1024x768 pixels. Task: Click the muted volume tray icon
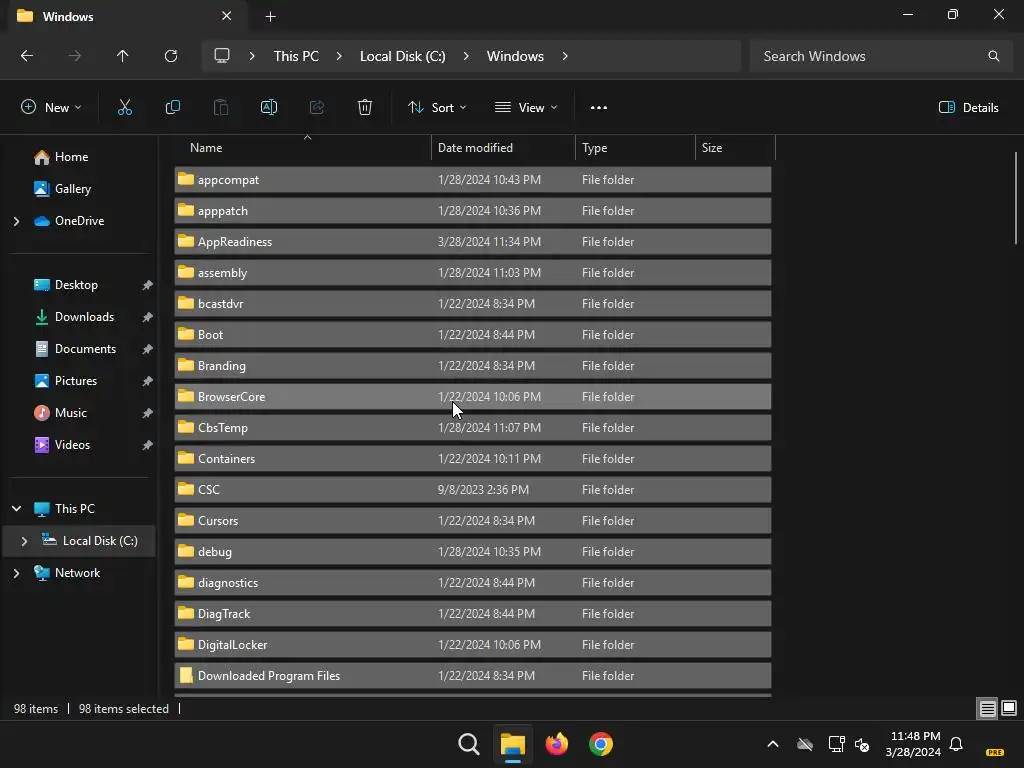pos(862,744)
